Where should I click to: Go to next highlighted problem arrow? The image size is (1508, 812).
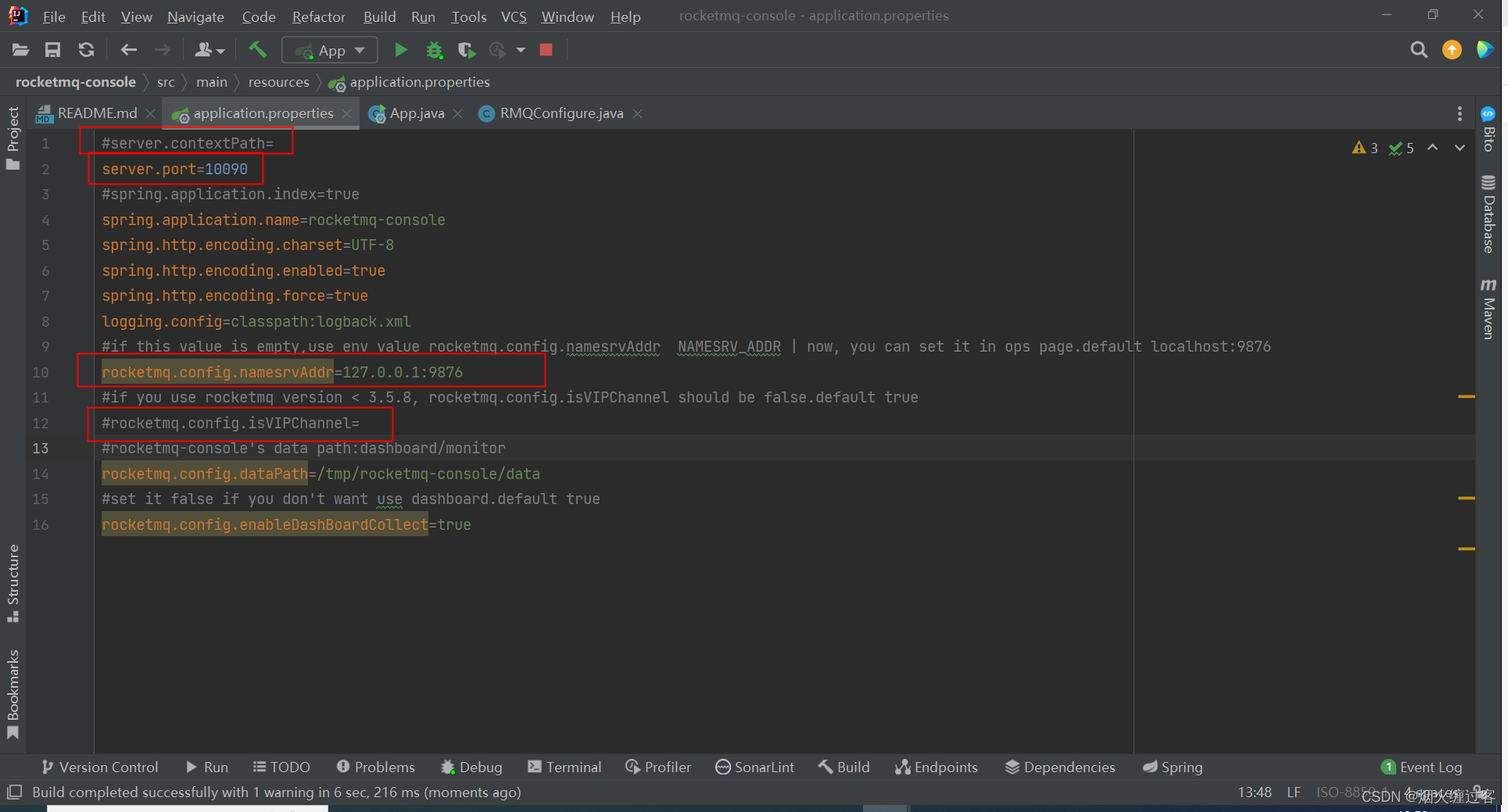[1460, 148]
